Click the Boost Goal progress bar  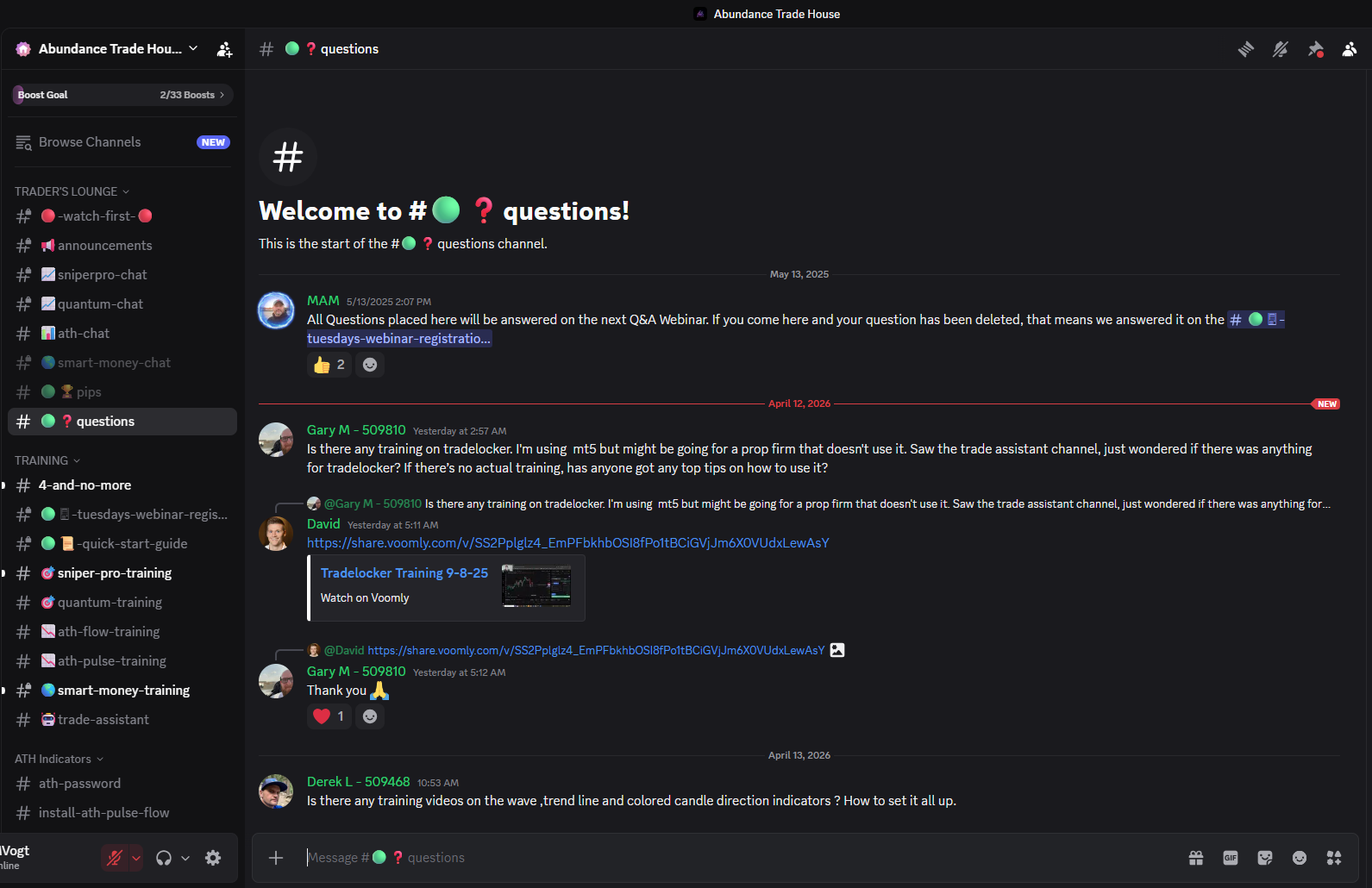click(121, 94)
